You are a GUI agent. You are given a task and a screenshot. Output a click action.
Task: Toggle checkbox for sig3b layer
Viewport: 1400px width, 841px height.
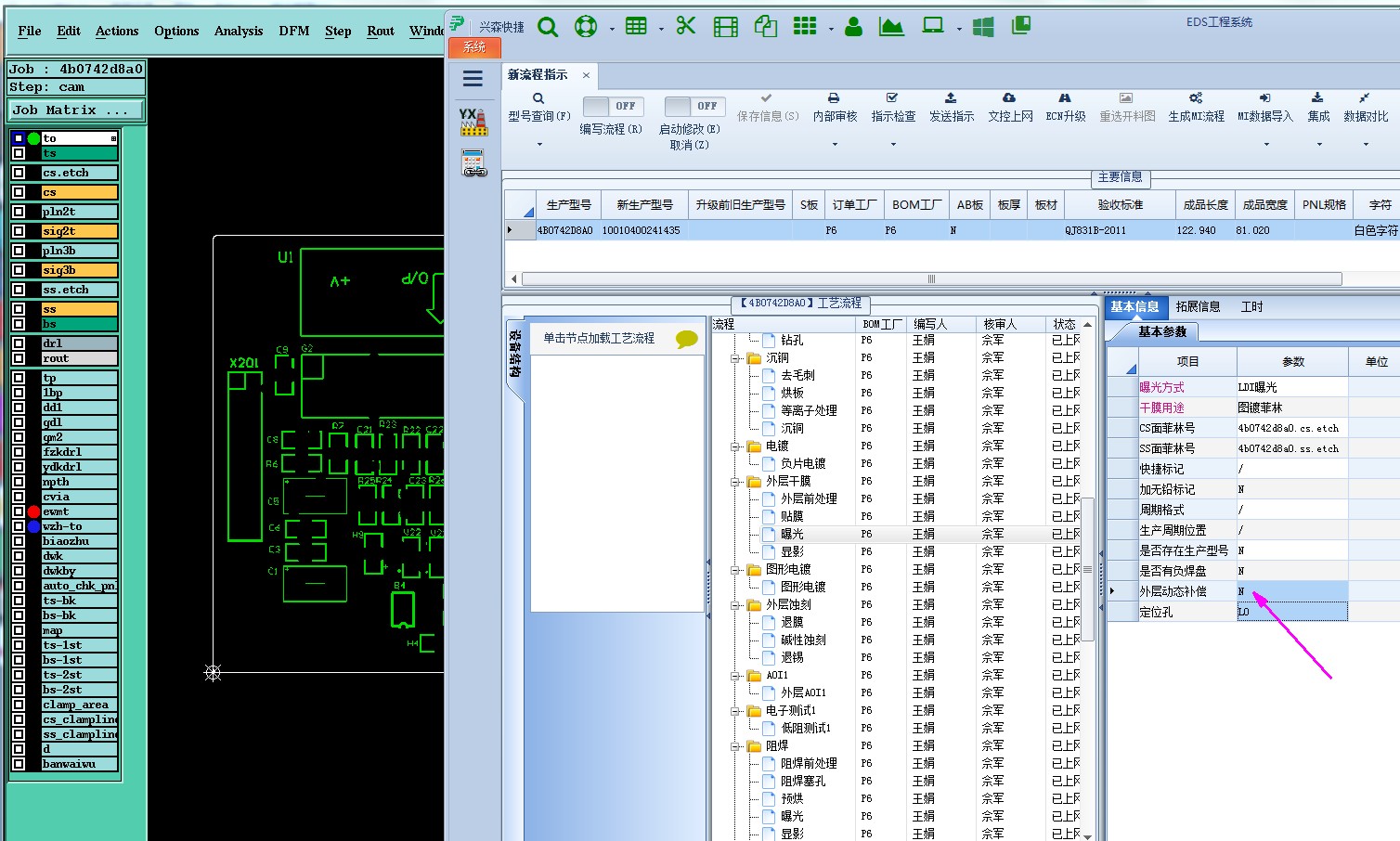19,270
